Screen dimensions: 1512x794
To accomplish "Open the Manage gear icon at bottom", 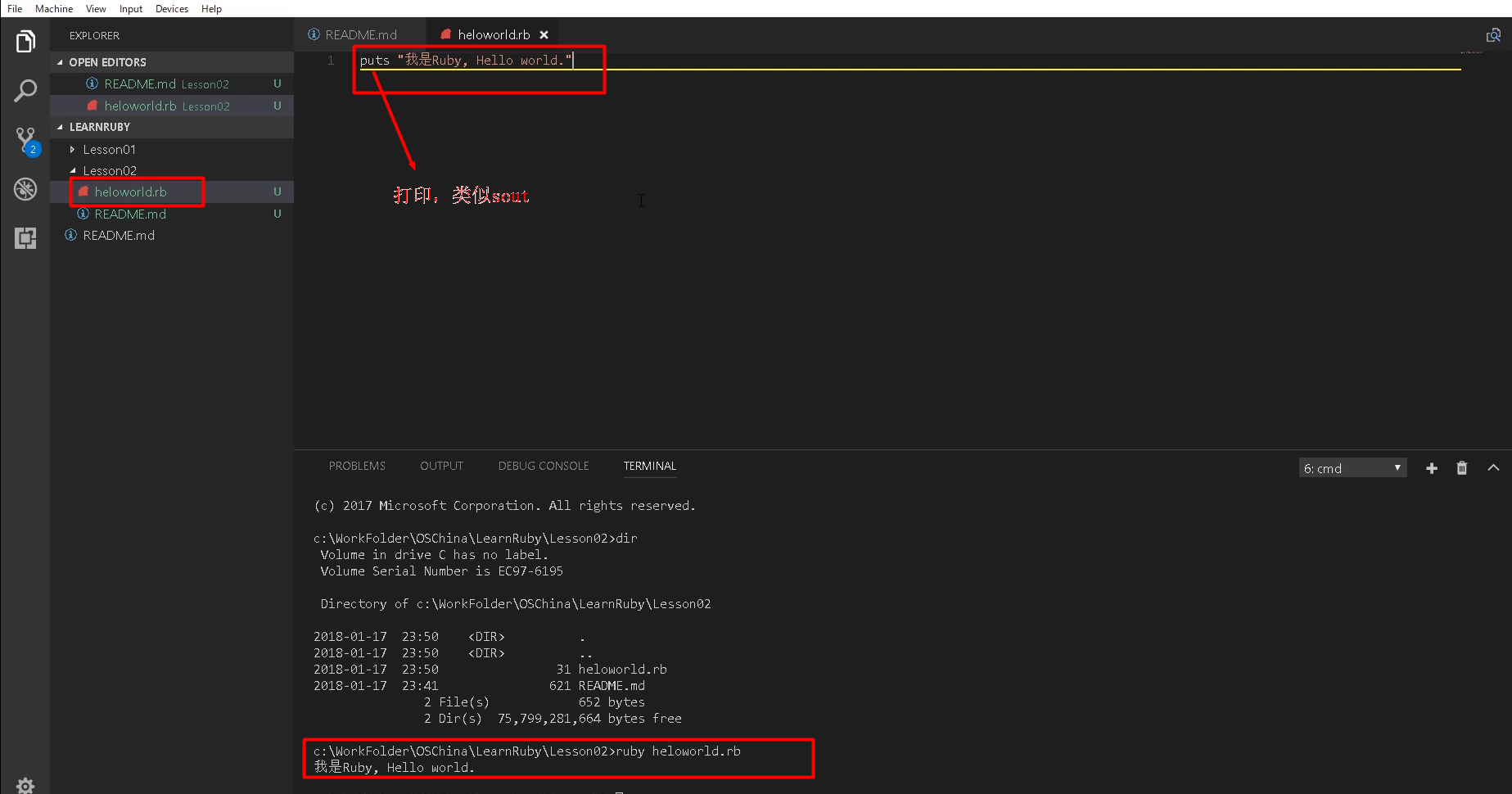I will pyautogui.click(x=25, y=786).
